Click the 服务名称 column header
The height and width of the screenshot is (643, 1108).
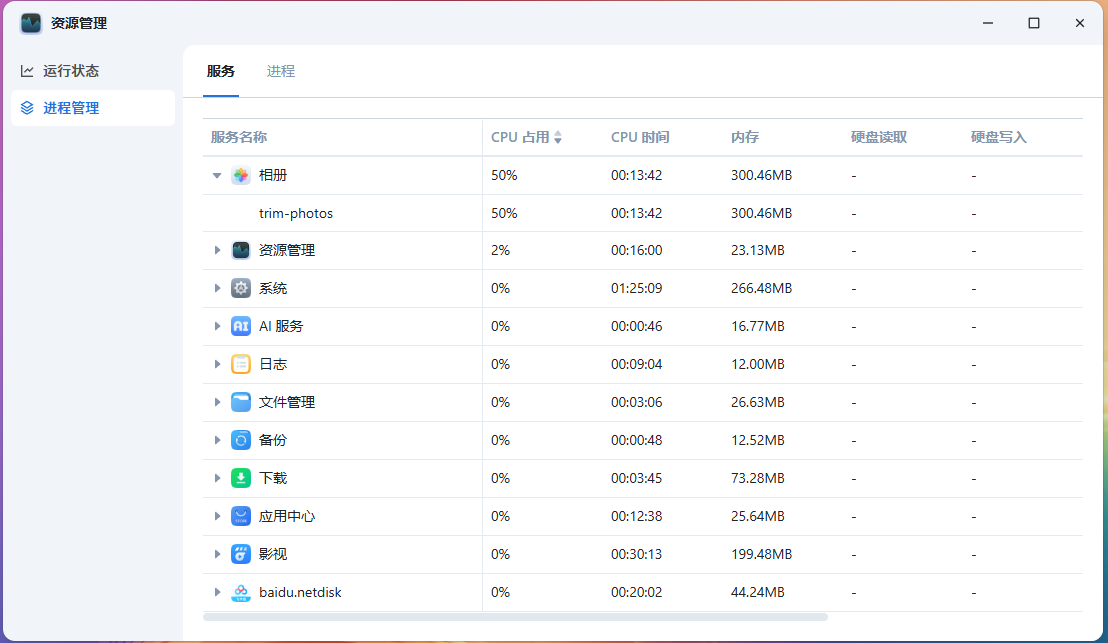(239, 137)
